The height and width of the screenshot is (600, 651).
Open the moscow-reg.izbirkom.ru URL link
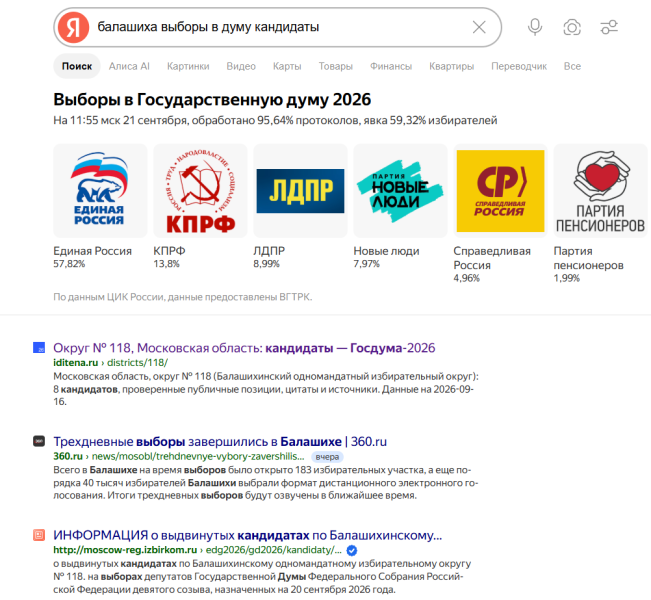tap(197, 550)
